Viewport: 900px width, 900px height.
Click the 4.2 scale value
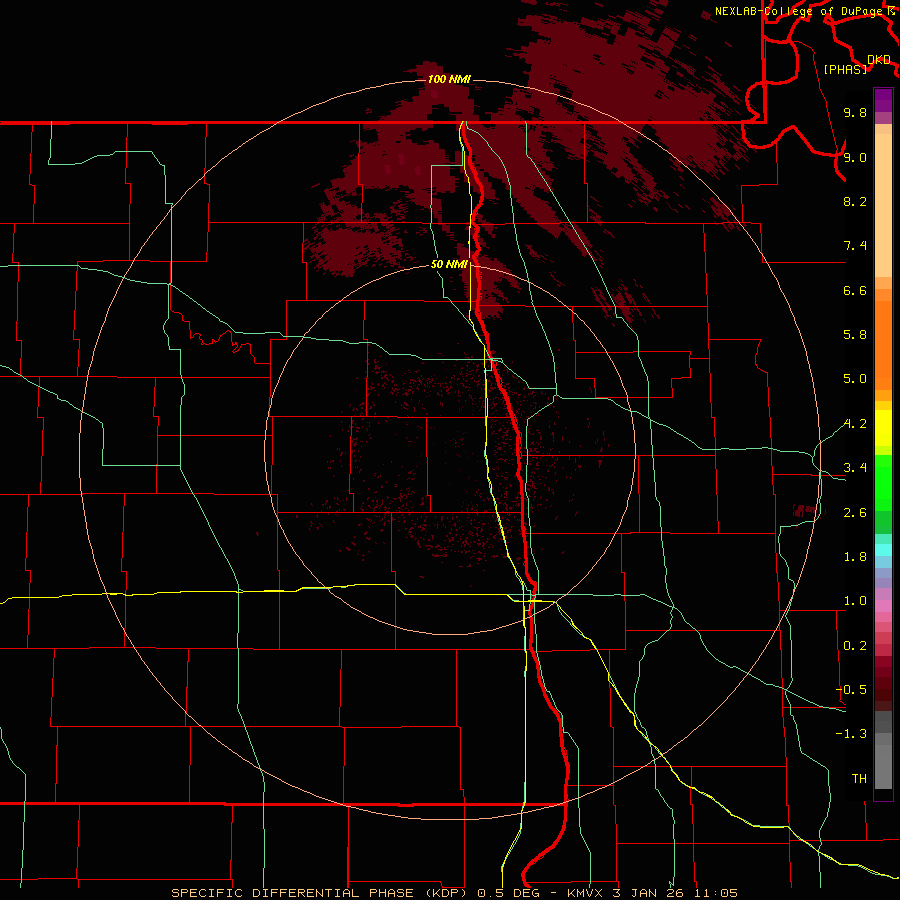855,424
